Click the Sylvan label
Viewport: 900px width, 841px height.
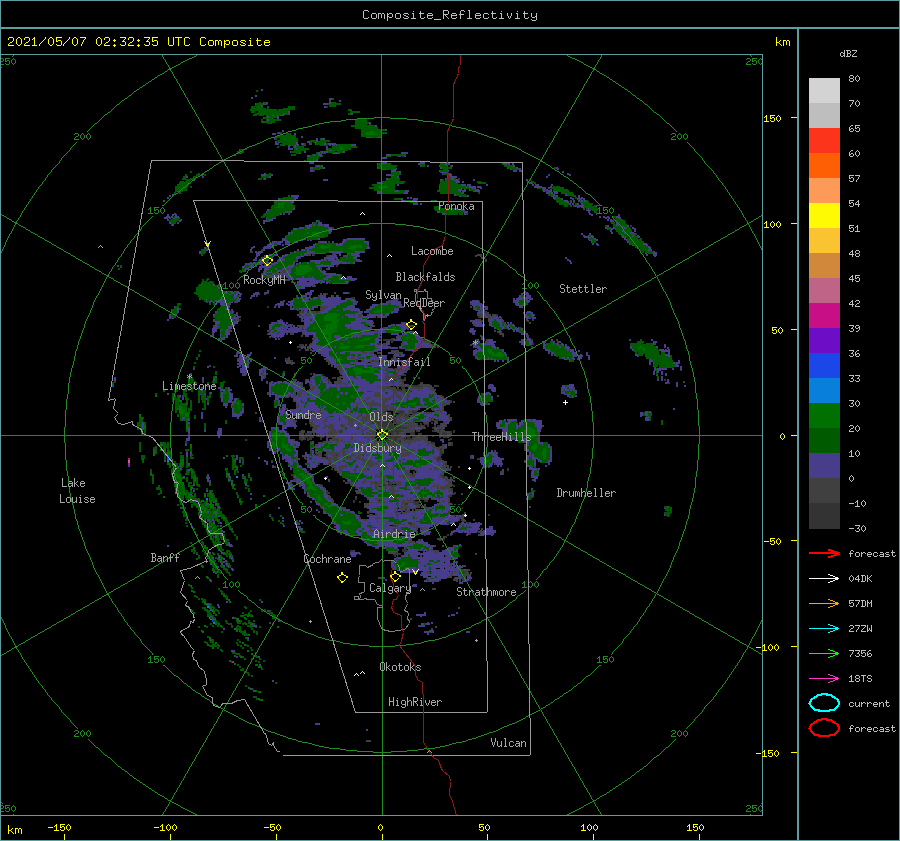383,295
